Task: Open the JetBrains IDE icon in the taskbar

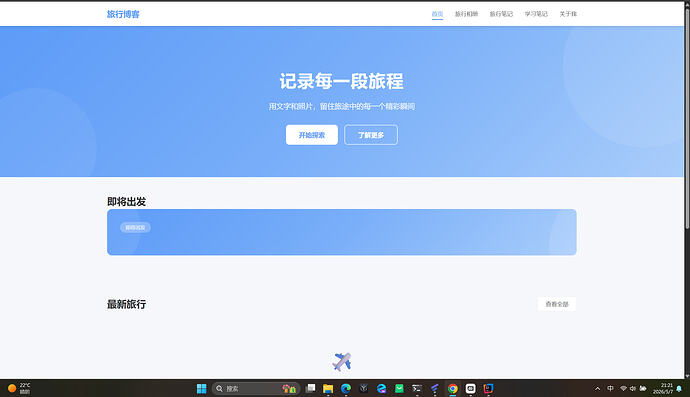Action: click(x=488, y=388)
